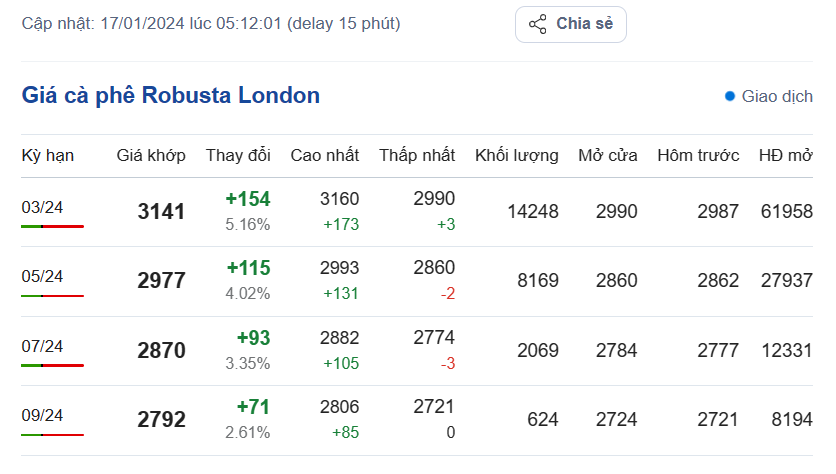This screenshot has height=474, width=836.
Task: Click the Thấp nhất column header
Action: click(x=417, y=155)
